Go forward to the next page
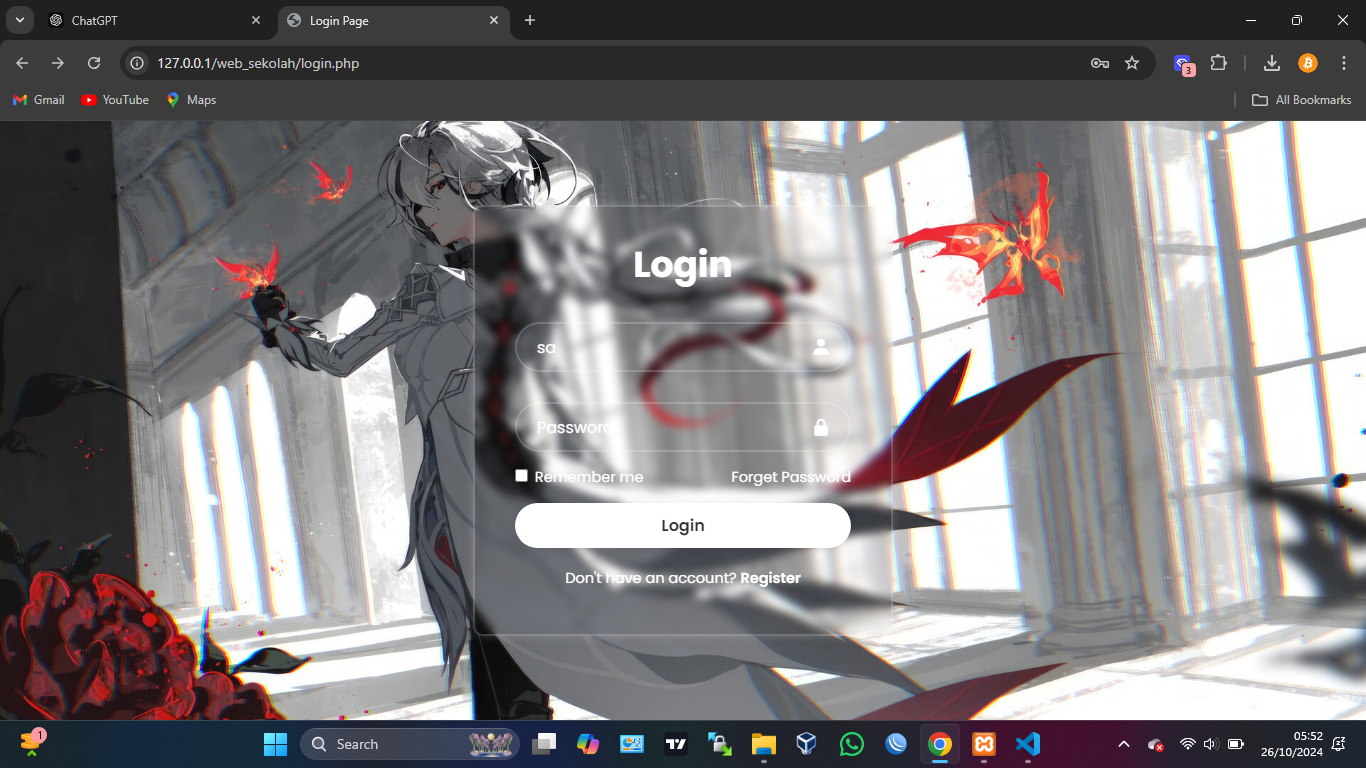This screenshot has width=1366, height=768. point(58,63)
